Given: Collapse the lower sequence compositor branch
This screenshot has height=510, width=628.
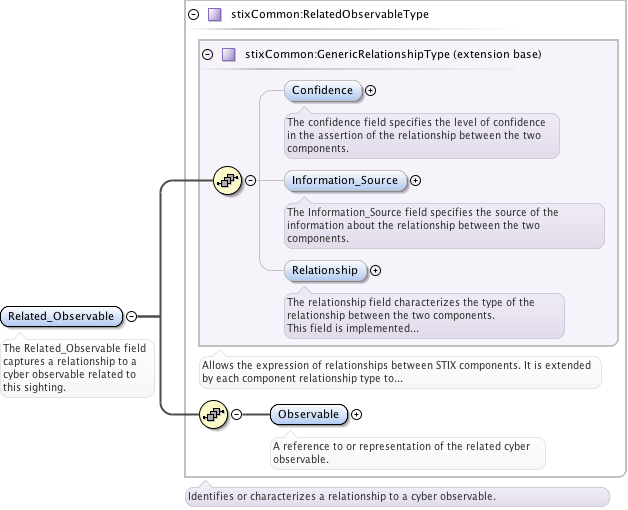Looking at the screenshot, I should tap(237, 414).
